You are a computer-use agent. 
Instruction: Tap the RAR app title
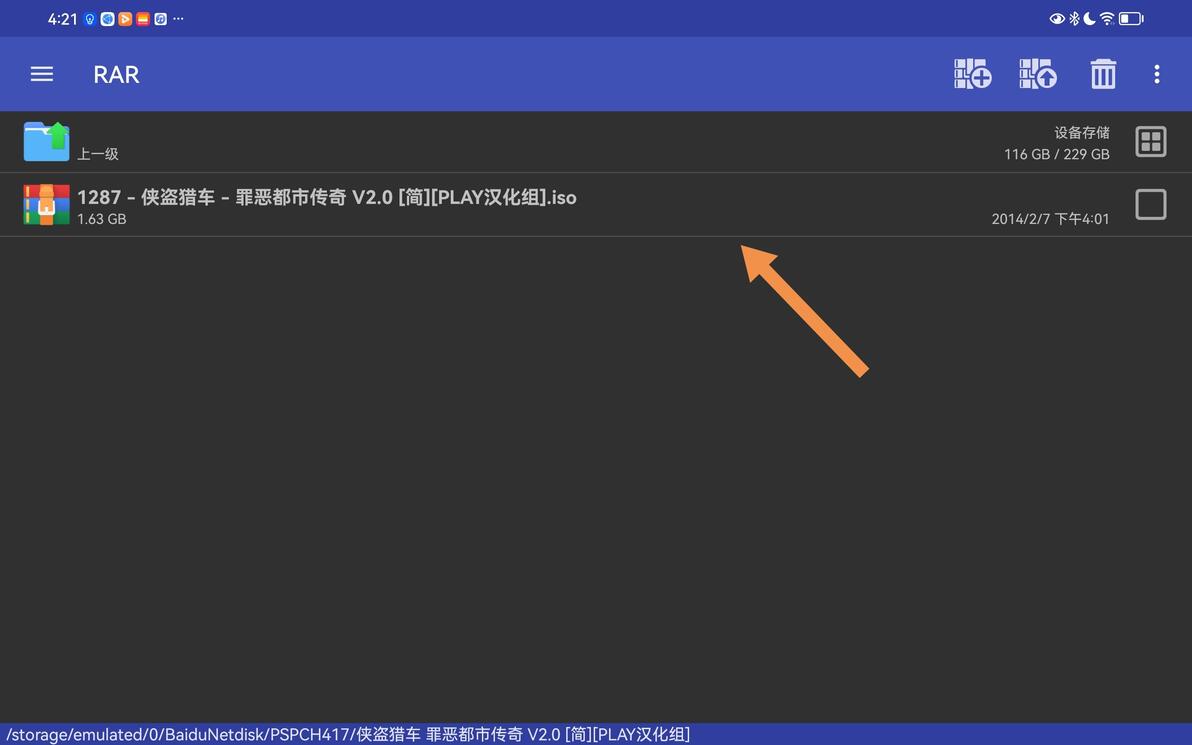(116, 73)
